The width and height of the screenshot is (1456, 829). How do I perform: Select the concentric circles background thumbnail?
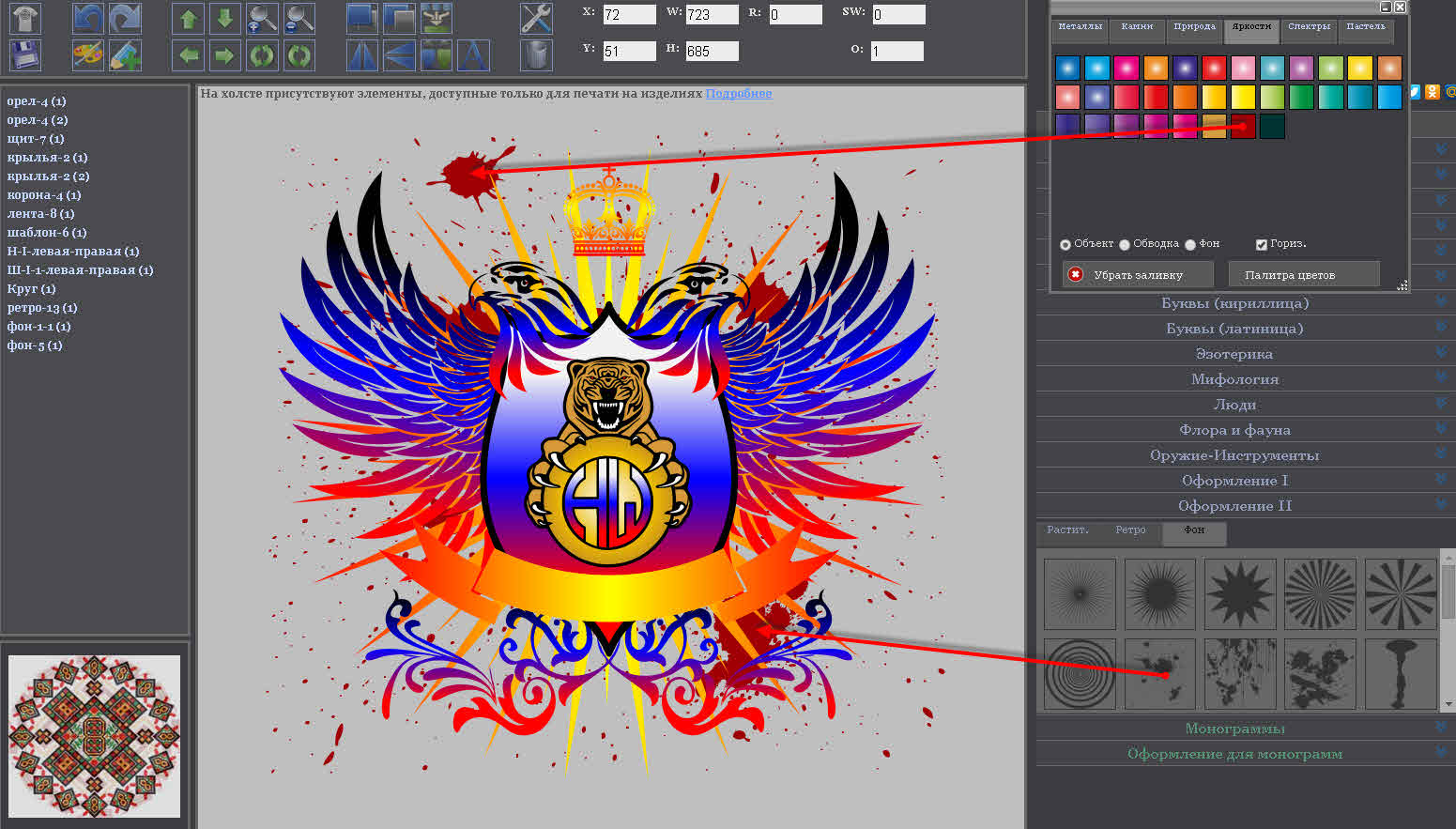1080,674
